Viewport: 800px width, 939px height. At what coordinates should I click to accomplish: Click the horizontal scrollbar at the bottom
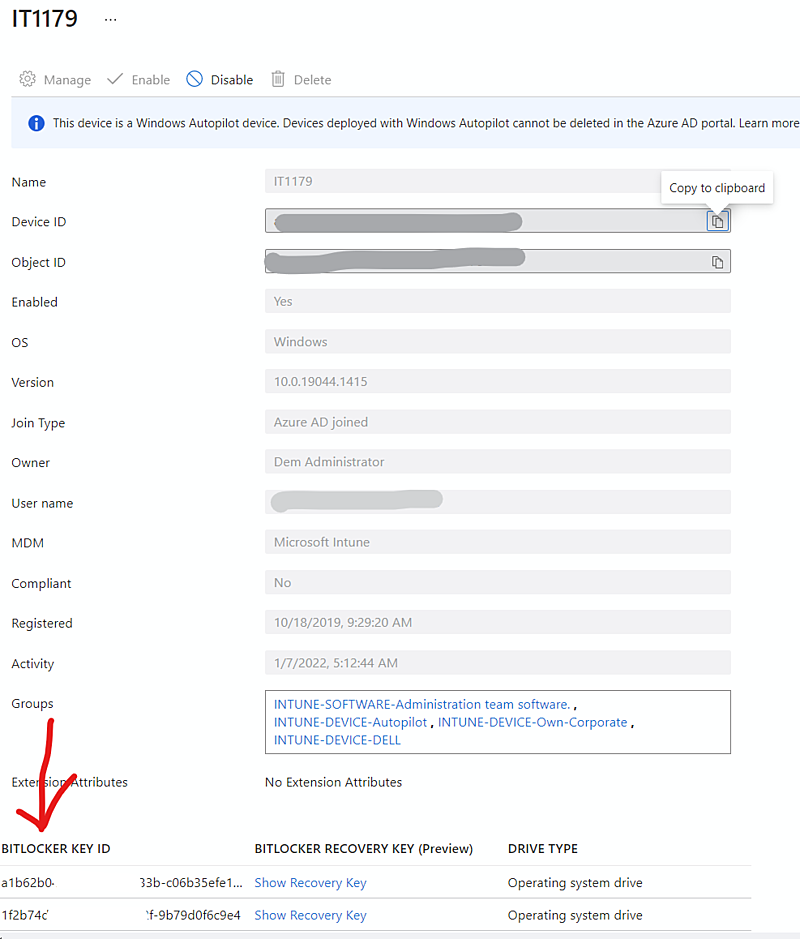[400, 934]
